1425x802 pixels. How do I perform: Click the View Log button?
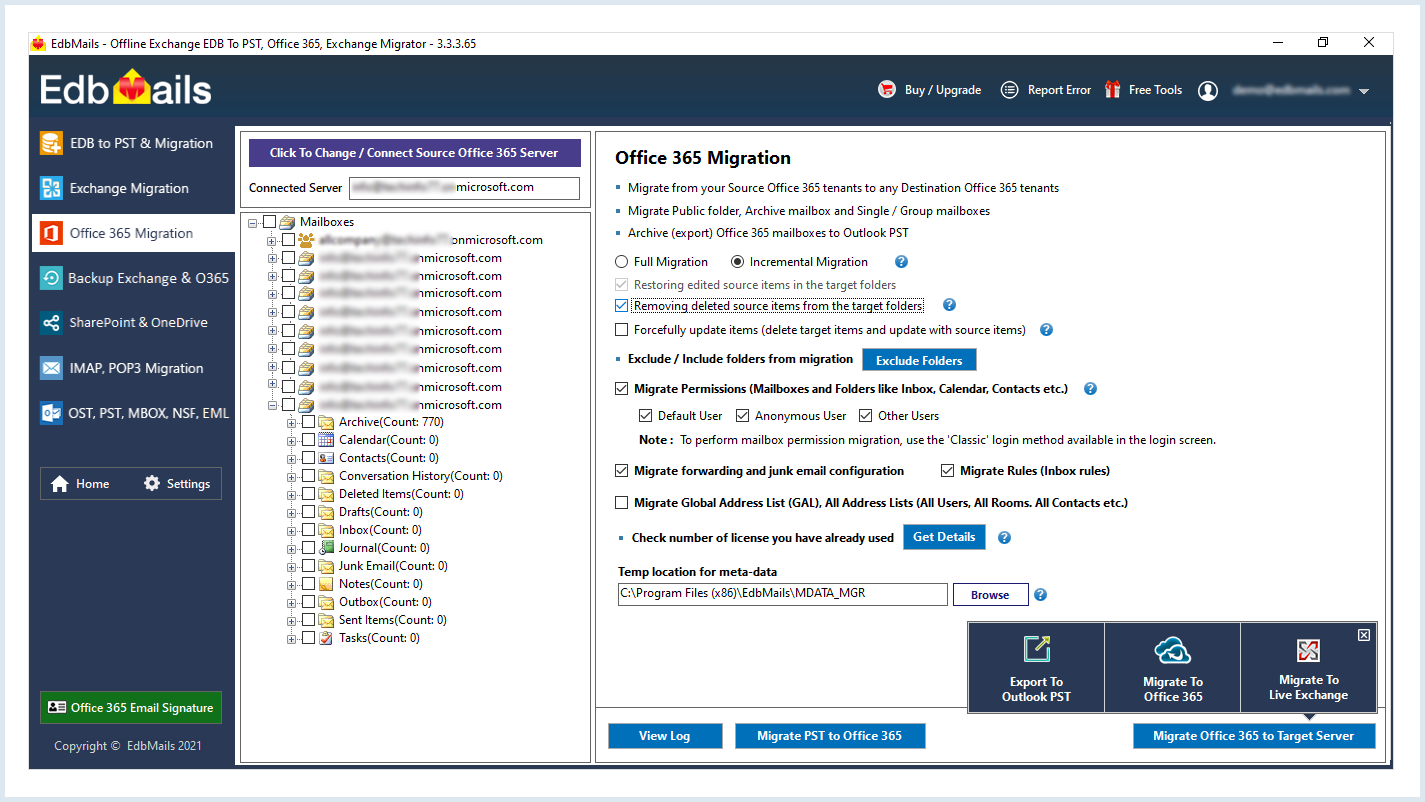tap(665, 736)
